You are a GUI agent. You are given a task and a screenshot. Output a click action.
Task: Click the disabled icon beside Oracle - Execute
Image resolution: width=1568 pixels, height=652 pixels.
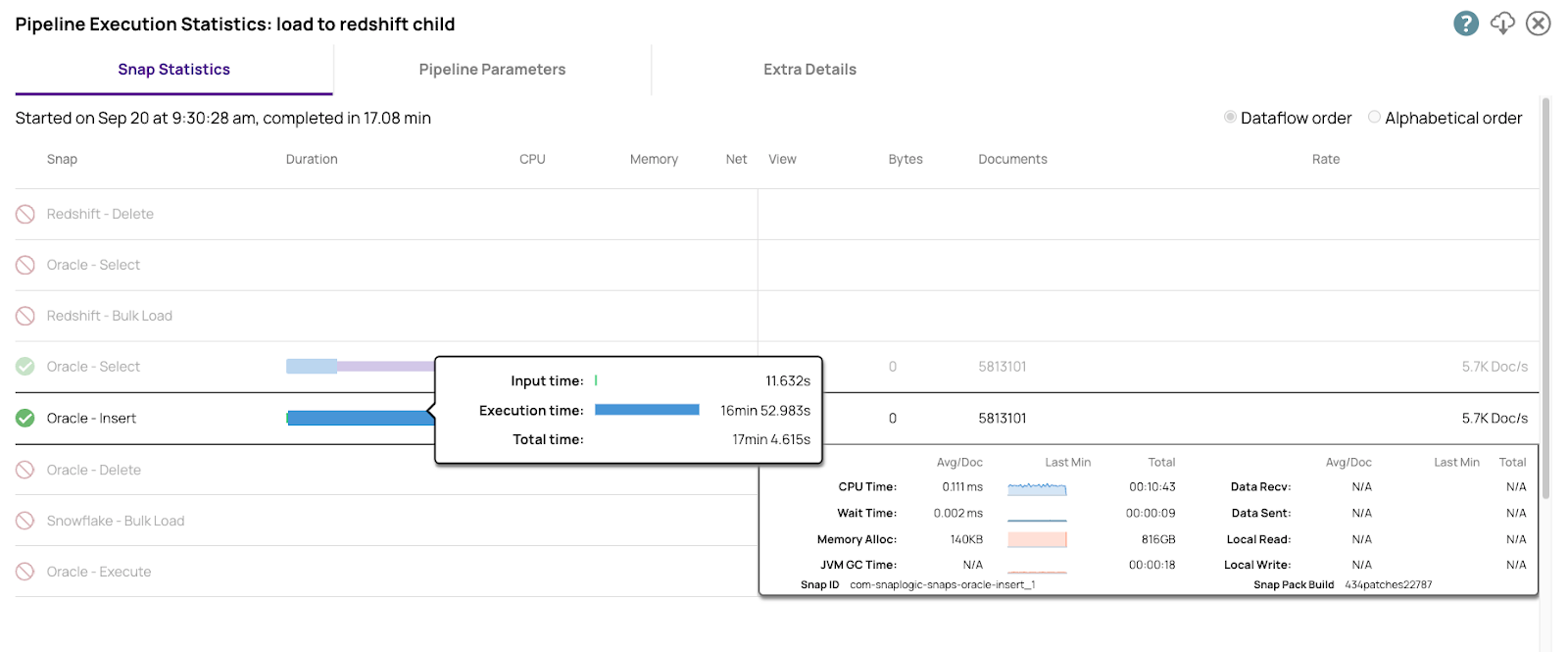click(x=25, y=573)
